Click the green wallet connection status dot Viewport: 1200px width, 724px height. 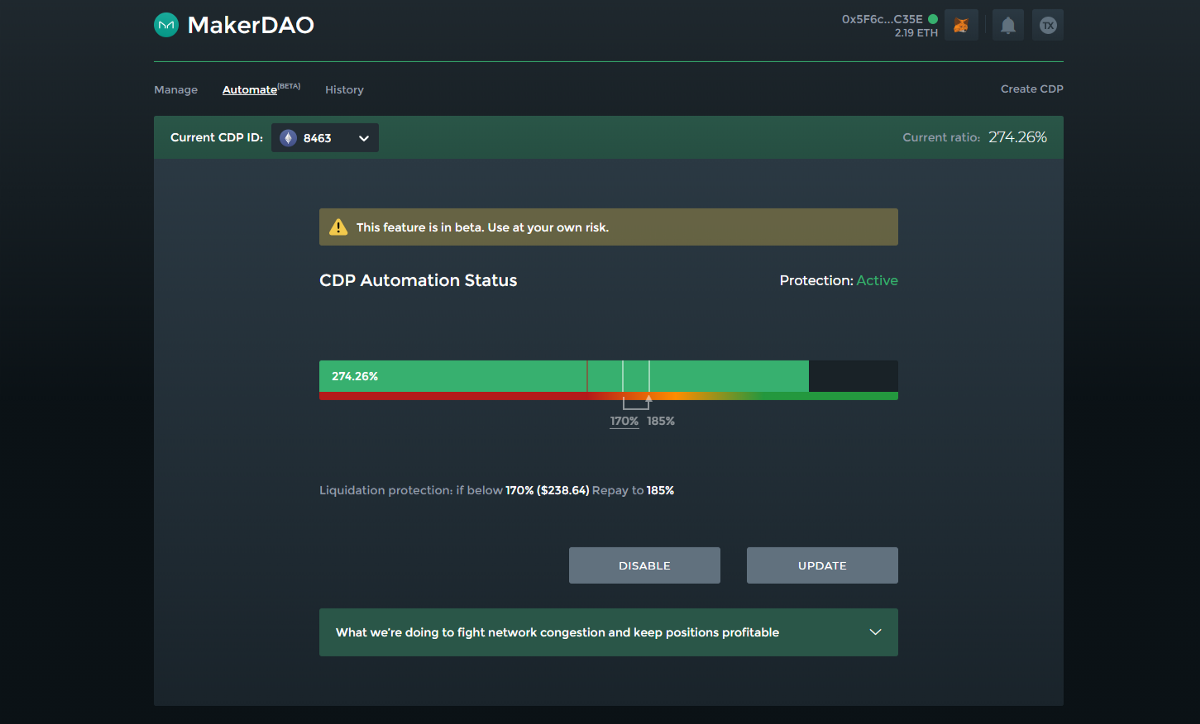933,19
